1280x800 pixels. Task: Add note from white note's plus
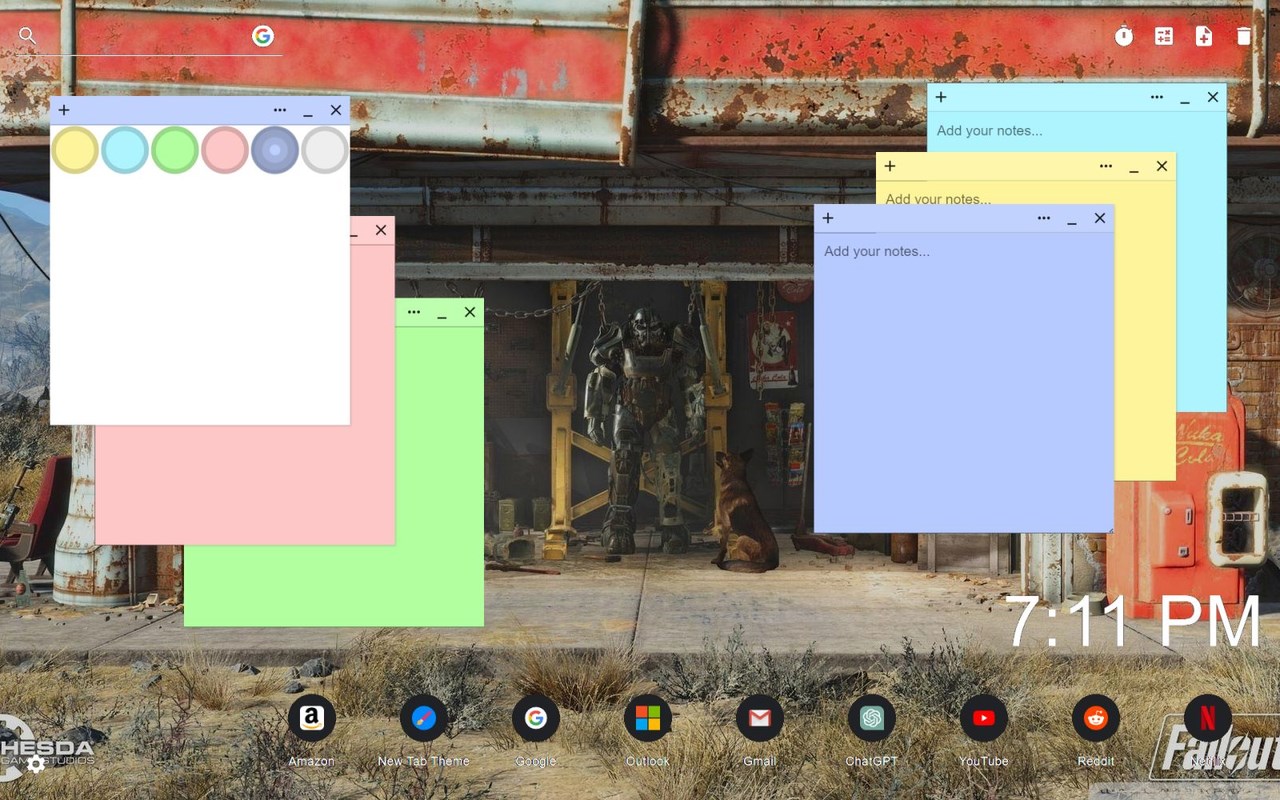(x=64, y=110)
